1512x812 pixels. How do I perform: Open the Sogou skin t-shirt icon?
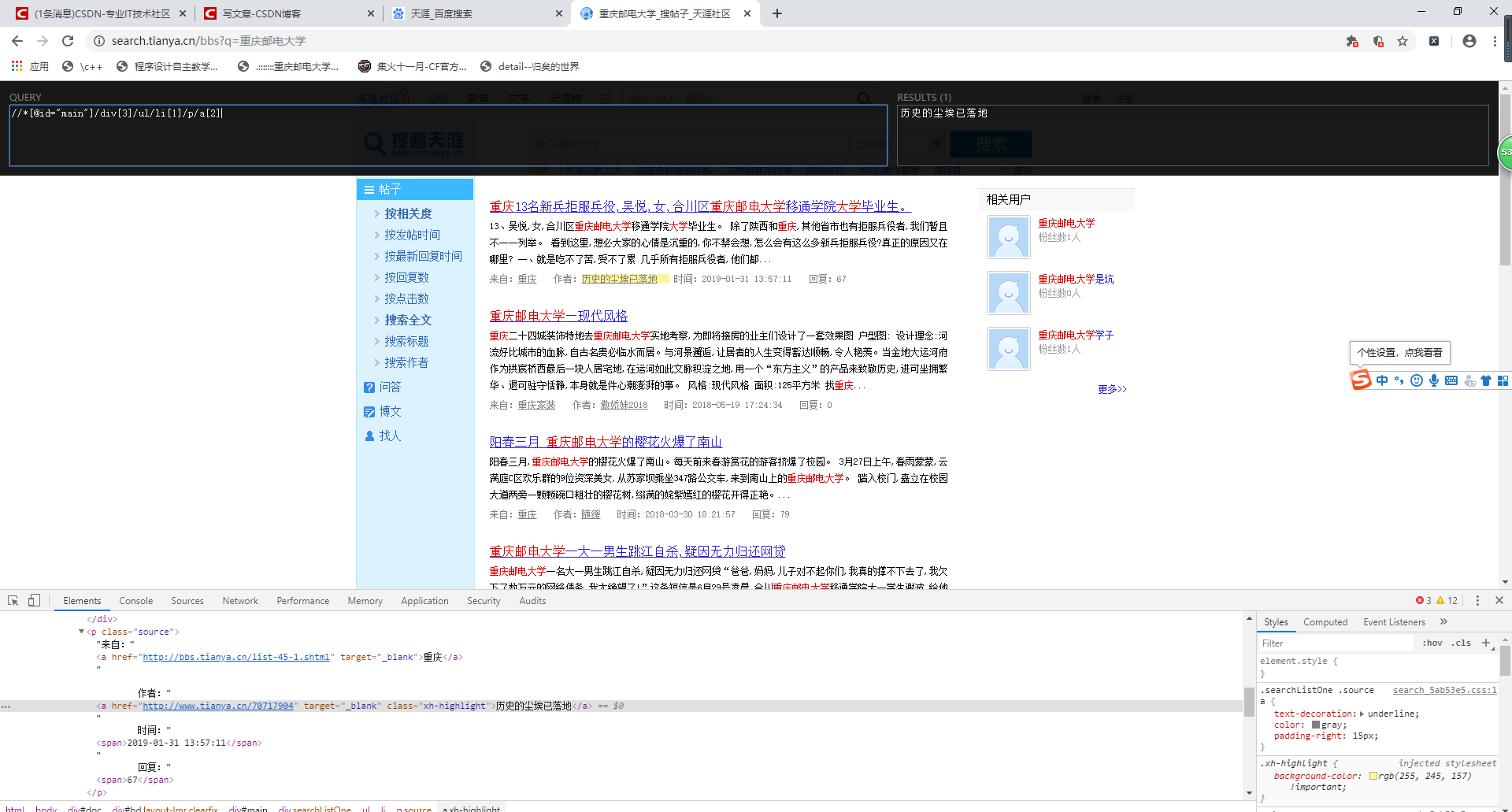1486,380
